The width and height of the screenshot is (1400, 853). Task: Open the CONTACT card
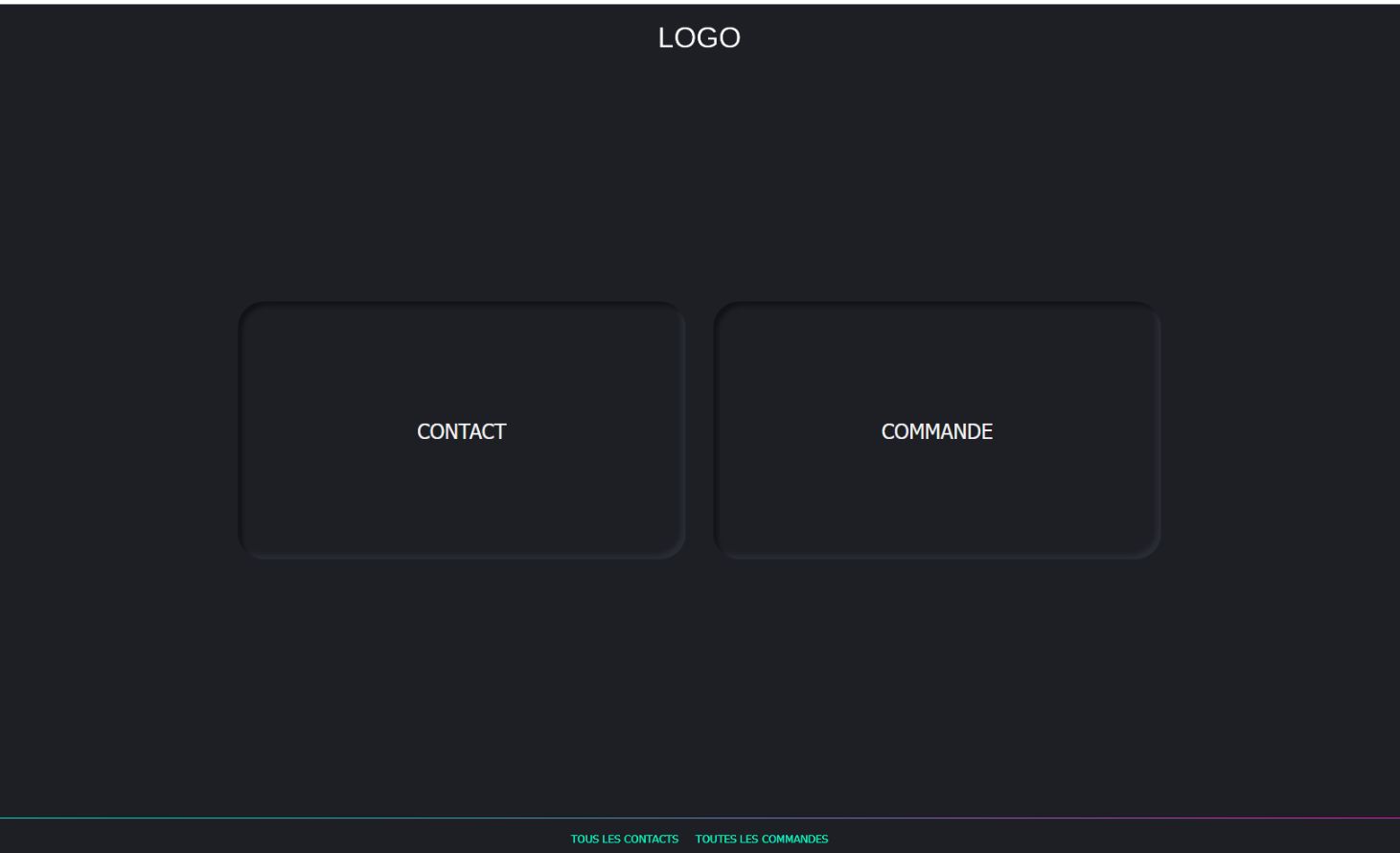click(461, 430)
